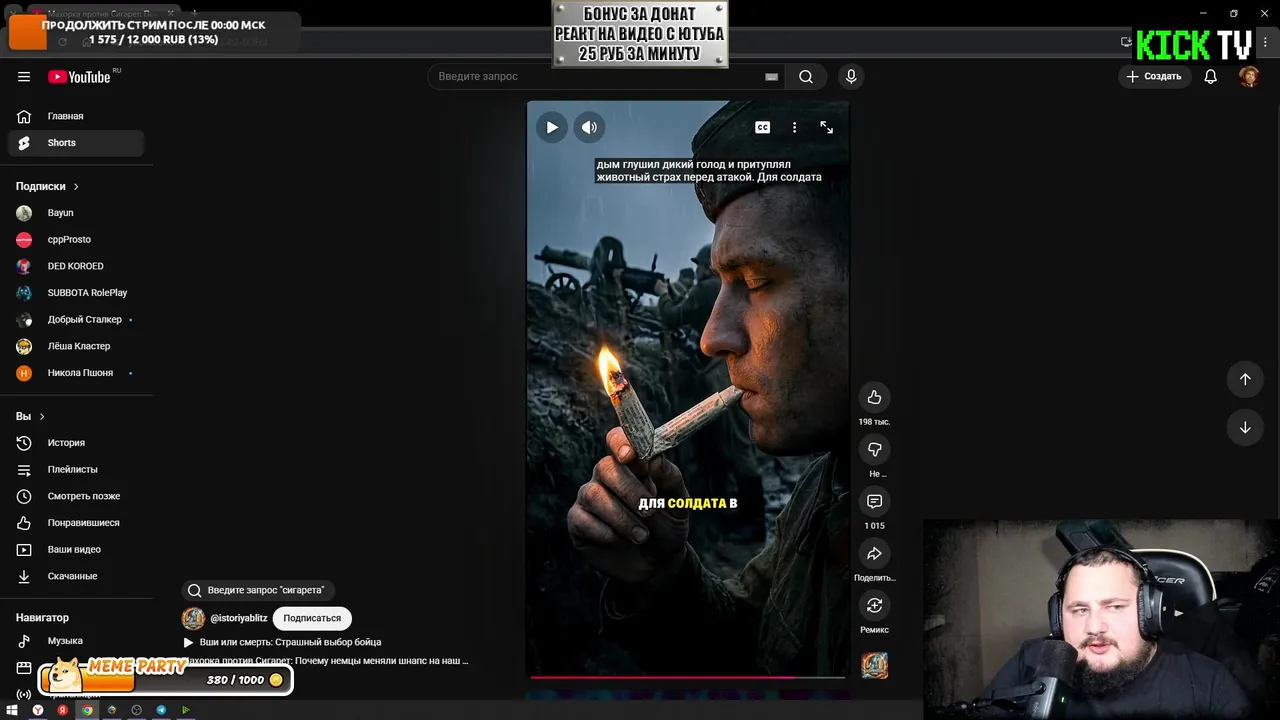Expand the Short to fullscreen
The width and height of the screenshot is (1280, 720).
pos(826,127)
